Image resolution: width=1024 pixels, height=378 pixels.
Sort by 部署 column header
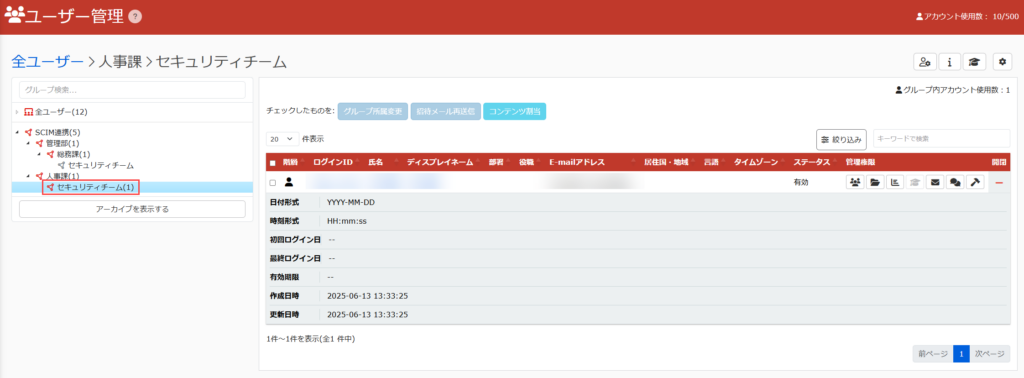[x=496, y=163]
